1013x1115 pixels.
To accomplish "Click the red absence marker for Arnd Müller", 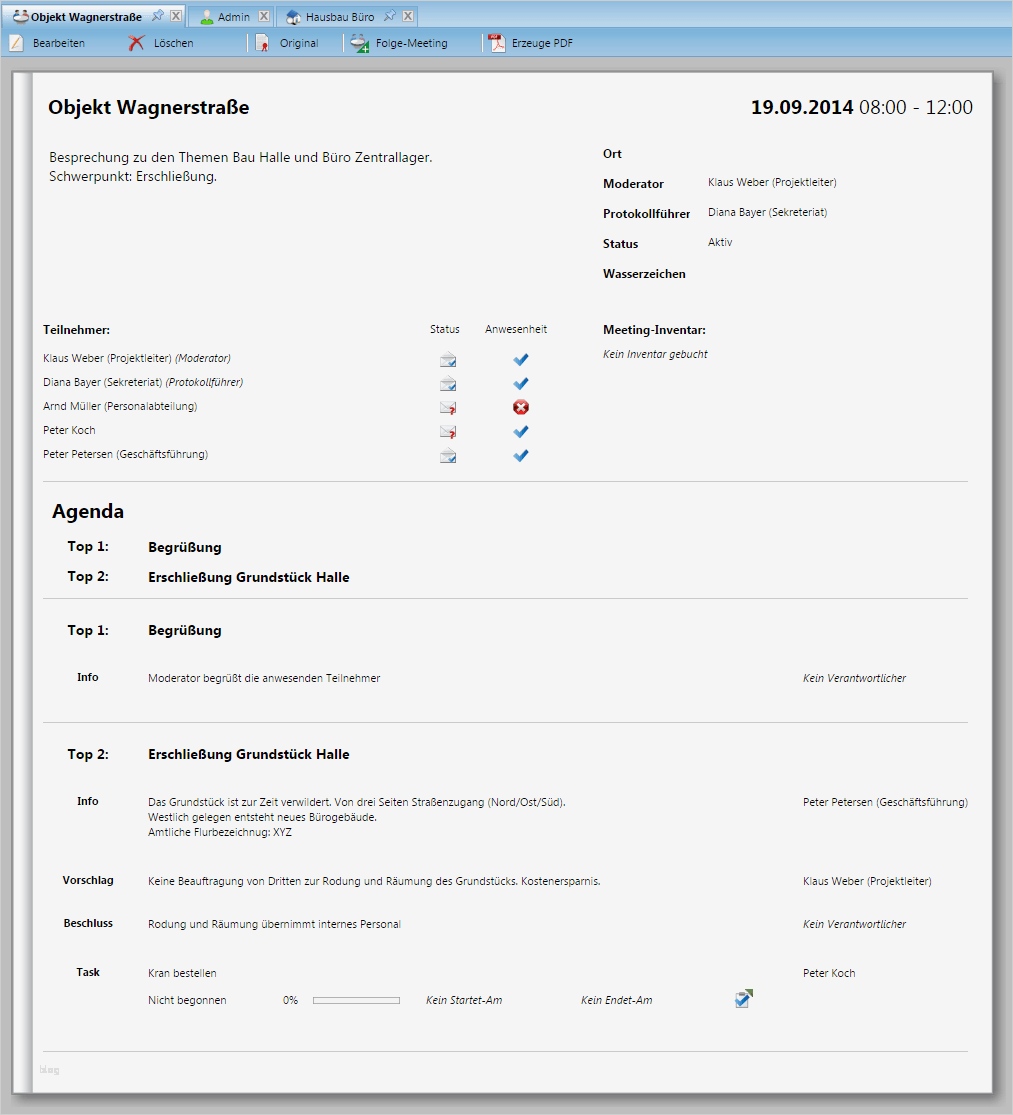I will pos(520,407).
